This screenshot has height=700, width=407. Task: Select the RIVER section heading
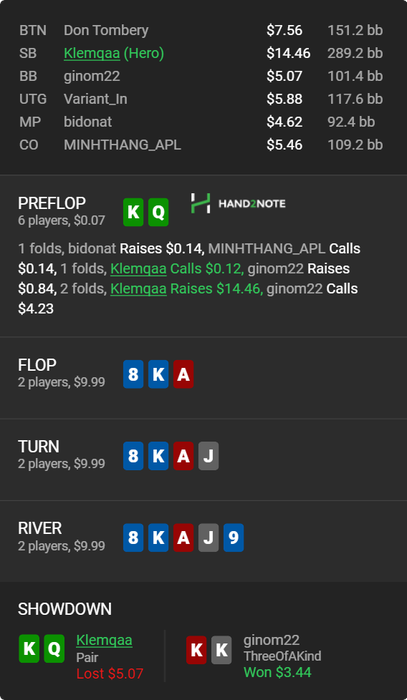point(40,528)
